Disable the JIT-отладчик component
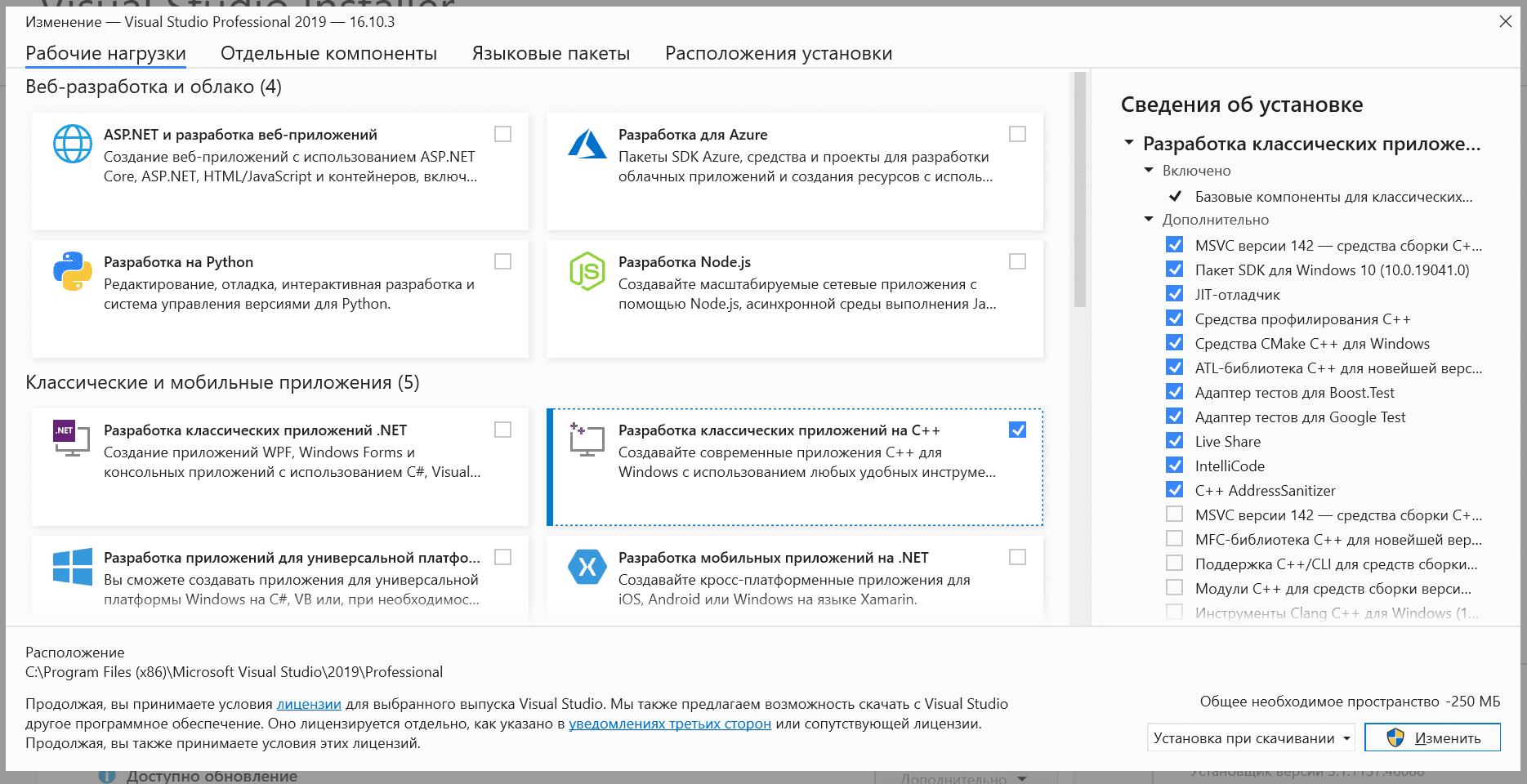The height and width of the screenshot is (784, 1527). pyautogui.click(x=1175, y=293)
